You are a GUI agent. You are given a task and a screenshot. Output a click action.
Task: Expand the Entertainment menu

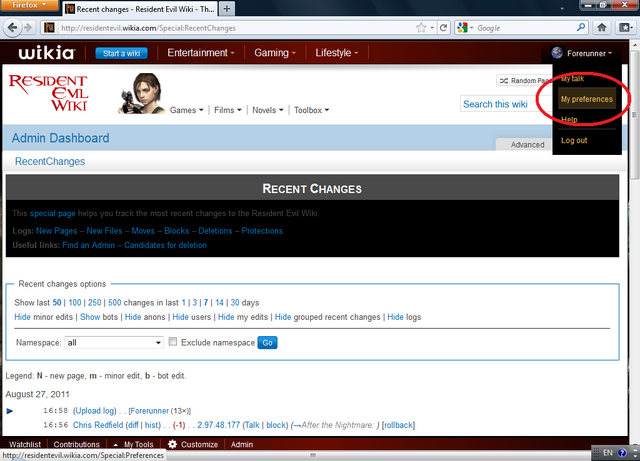pyautogui.click(x=201, y=53)
